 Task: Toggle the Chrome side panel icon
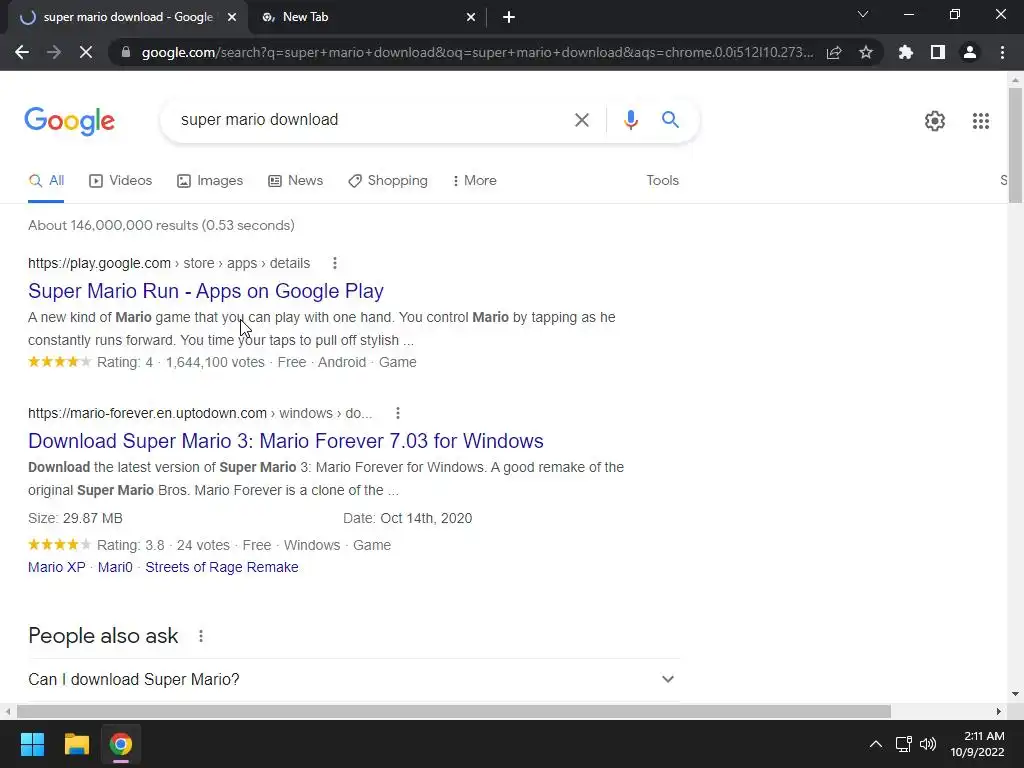(x=938, y=52)
